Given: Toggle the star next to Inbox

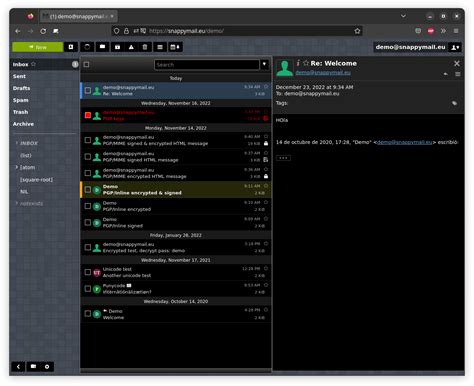Looking at the screenshot, I should click(x=33, y=64).
